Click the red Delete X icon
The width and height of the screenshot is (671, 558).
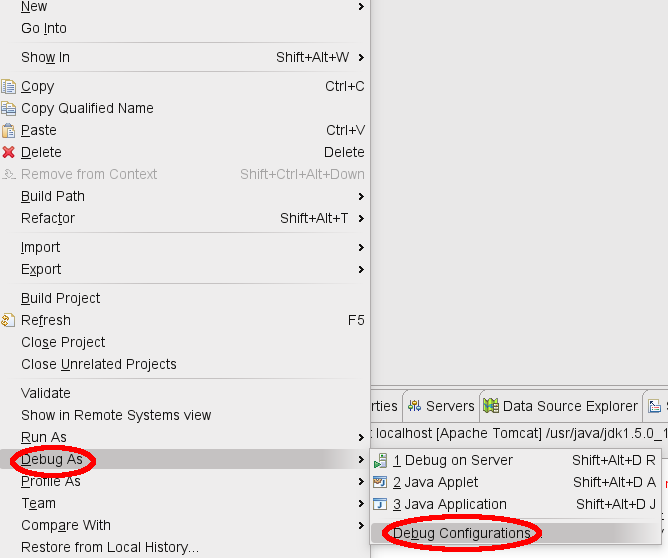click(x=9, y=153)
